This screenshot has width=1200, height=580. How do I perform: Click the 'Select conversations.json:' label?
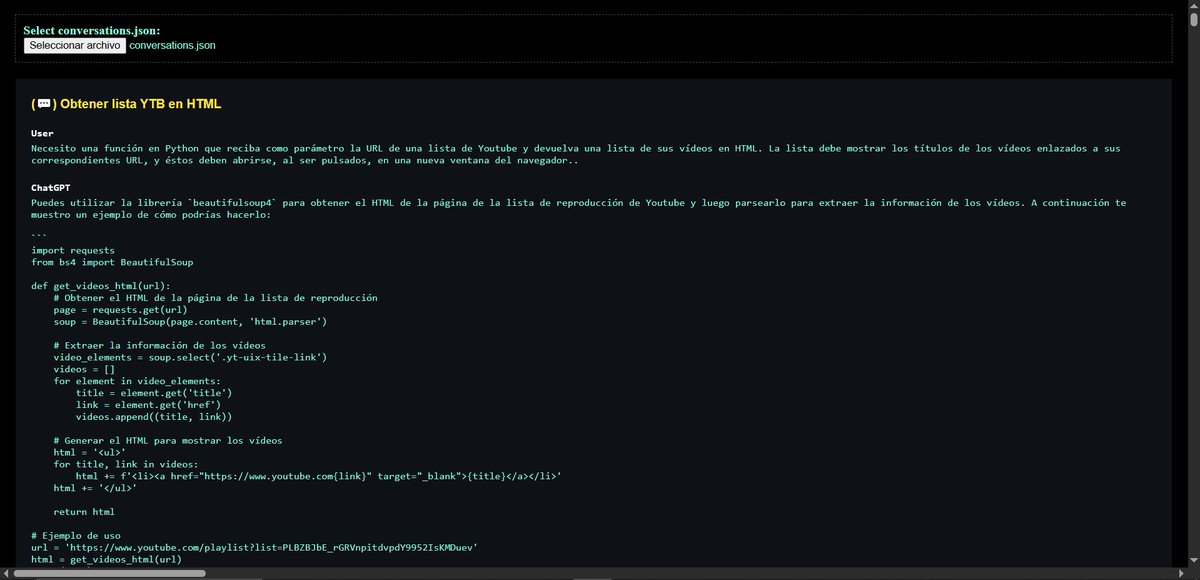pos(92,30)
